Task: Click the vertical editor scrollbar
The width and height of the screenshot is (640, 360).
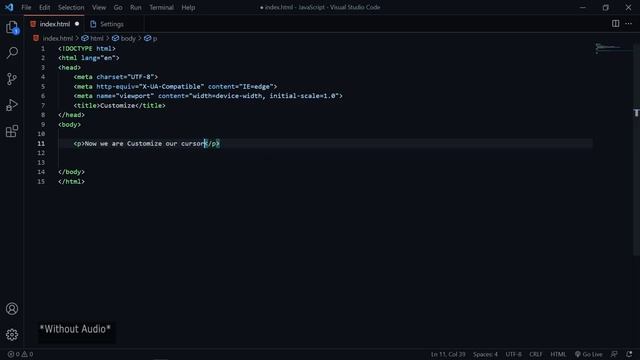Action: [x=636, y=149]
